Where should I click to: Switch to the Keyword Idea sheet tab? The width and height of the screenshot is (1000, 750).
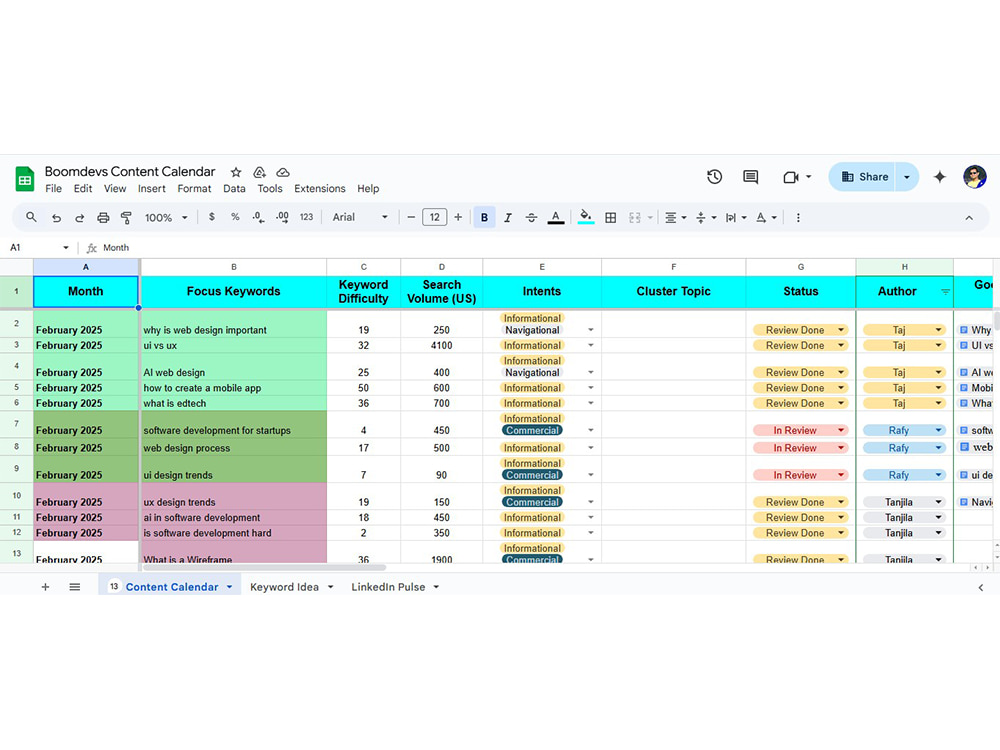coord(284,587)
